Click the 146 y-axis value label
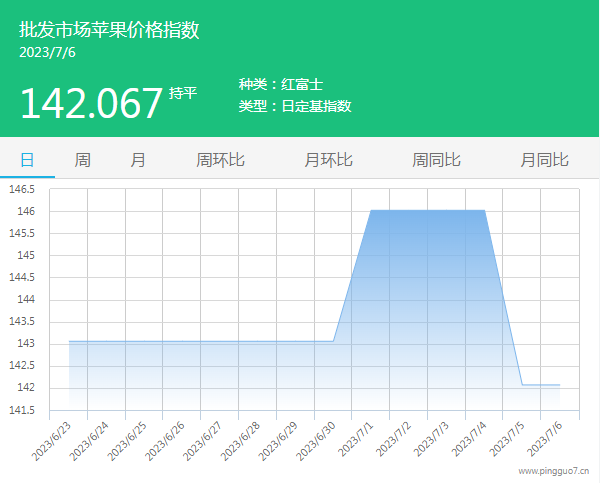Image resolution: width=600 pixels, height=483 pixels. [24, 212]
